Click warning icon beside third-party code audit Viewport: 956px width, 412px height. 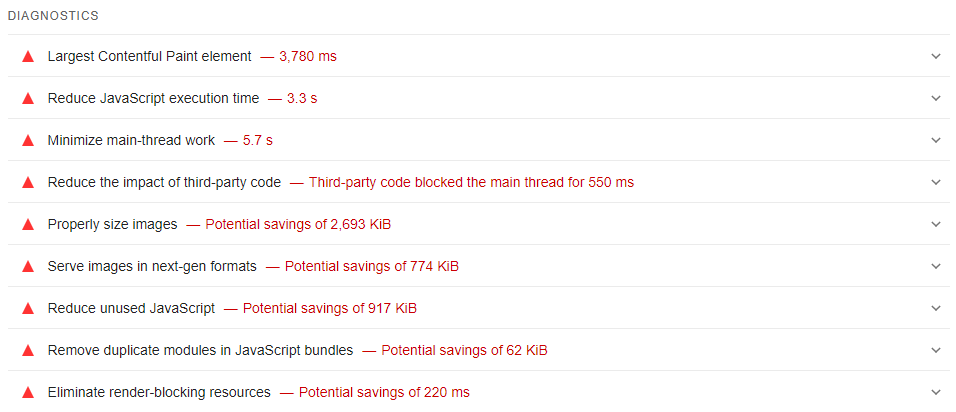point(28,182)
